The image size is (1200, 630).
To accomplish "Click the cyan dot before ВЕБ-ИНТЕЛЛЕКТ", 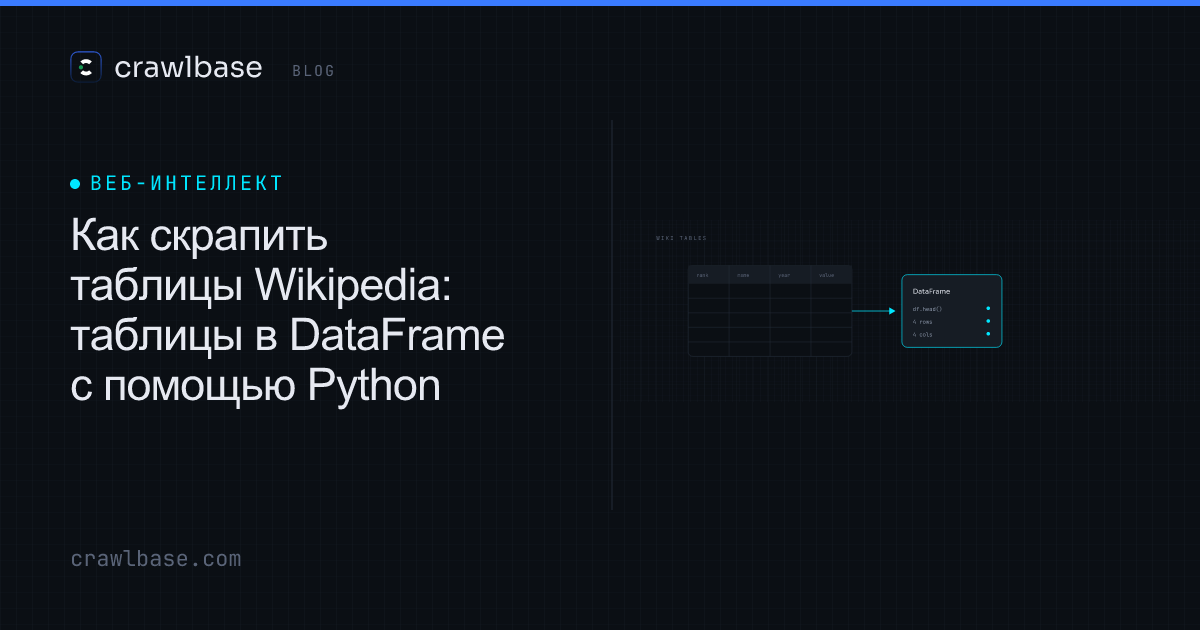I will coord(75,184).
